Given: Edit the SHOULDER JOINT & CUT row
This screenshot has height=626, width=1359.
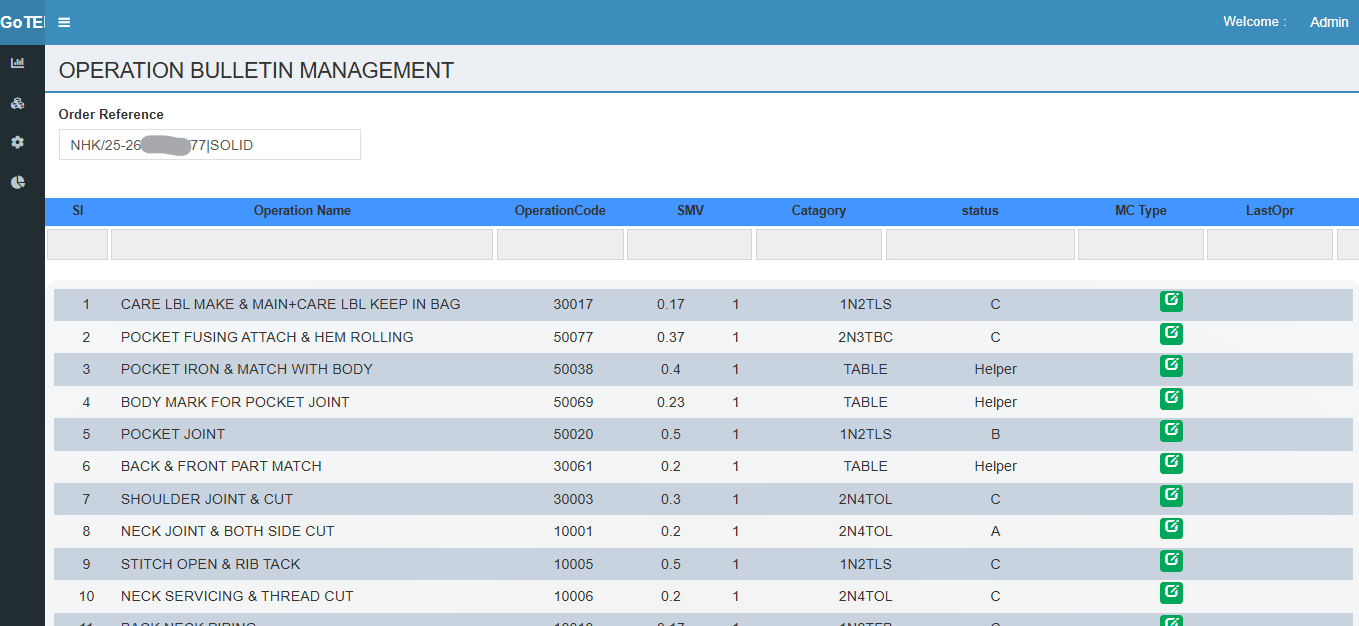Looking at the screenshot, I should 1171,496.
